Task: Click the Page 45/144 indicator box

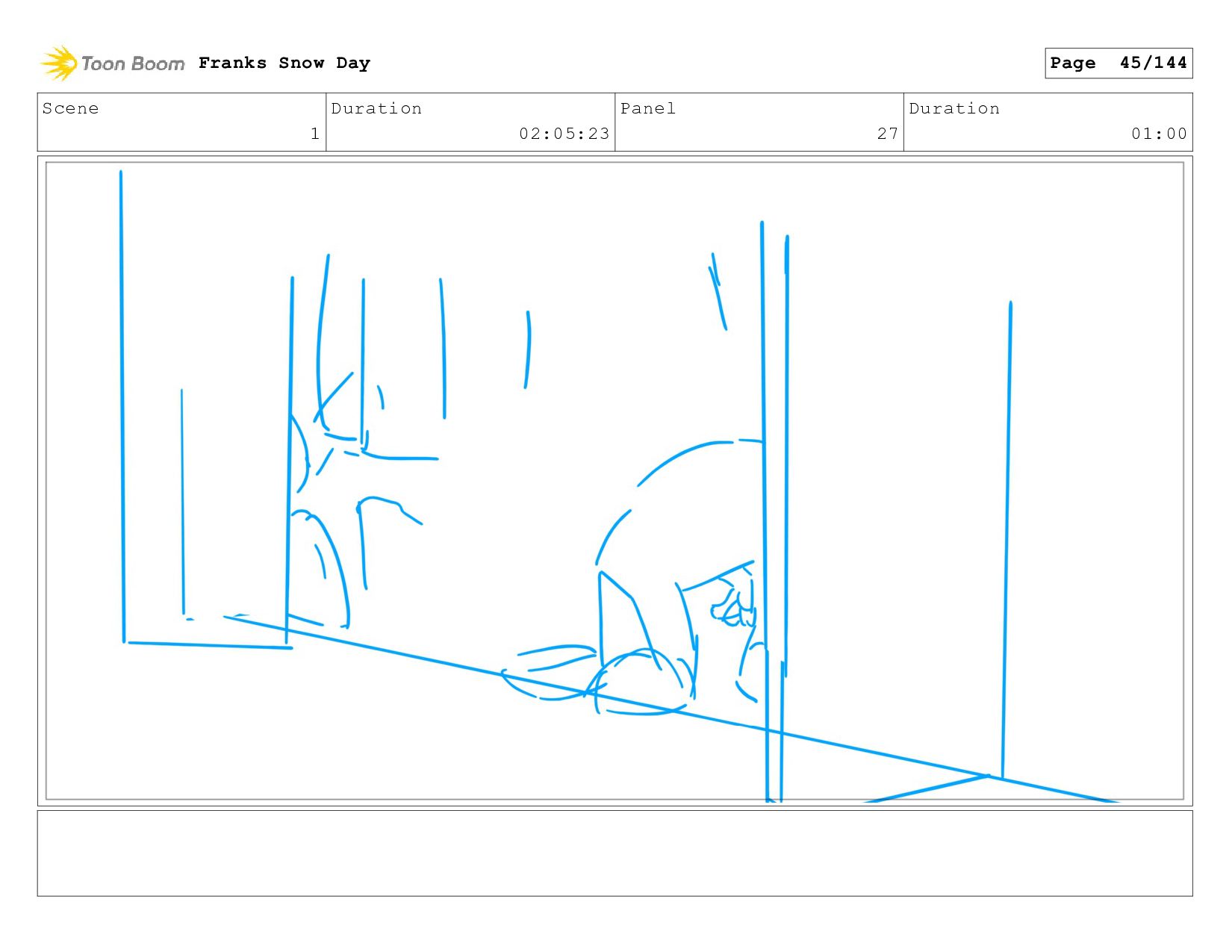Action: pos(1119,63)
